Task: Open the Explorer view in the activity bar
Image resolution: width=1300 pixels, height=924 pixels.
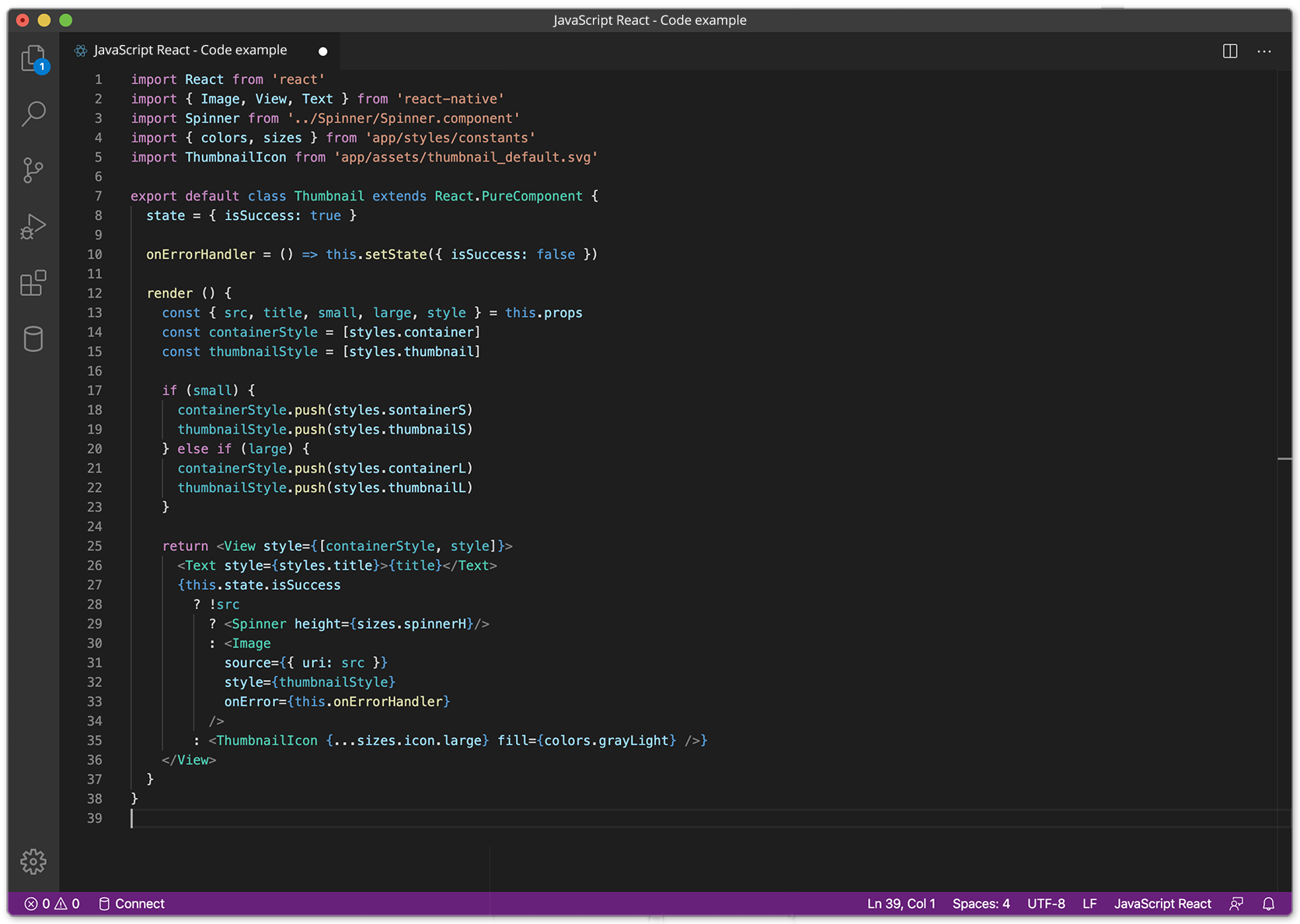Action: pyautogui.click(x=33, y=58)
